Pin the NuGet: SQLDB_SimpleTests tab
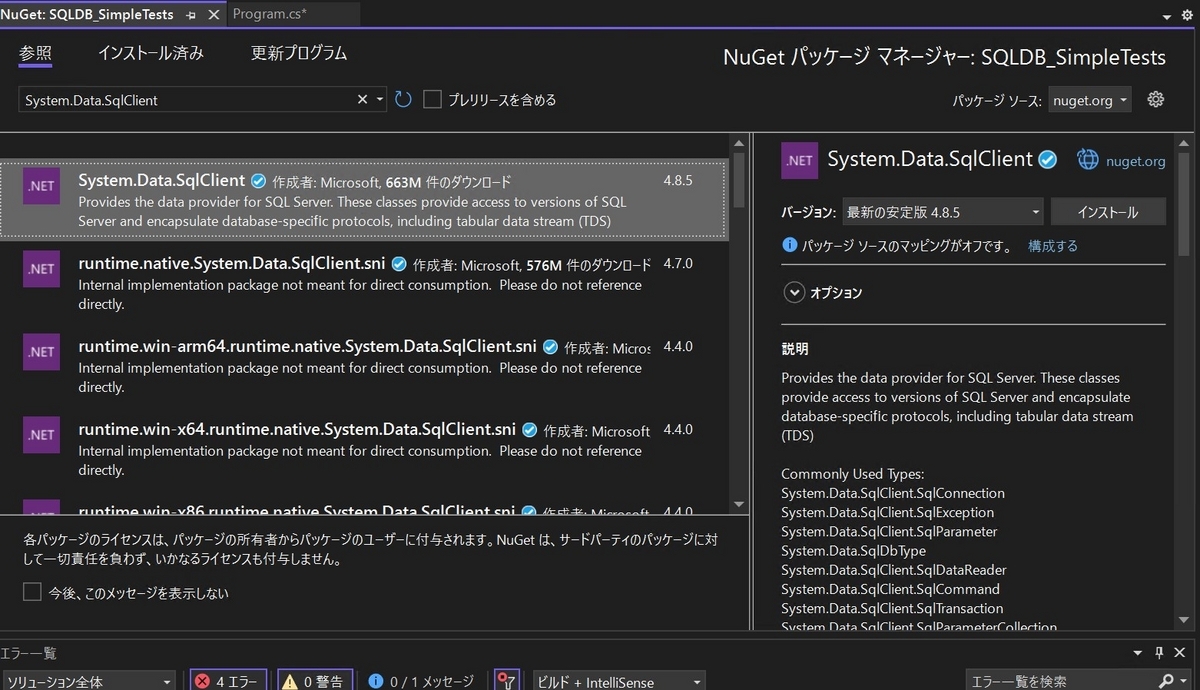The width and height of the screenshot is (1200, 690). click(191, 14)
